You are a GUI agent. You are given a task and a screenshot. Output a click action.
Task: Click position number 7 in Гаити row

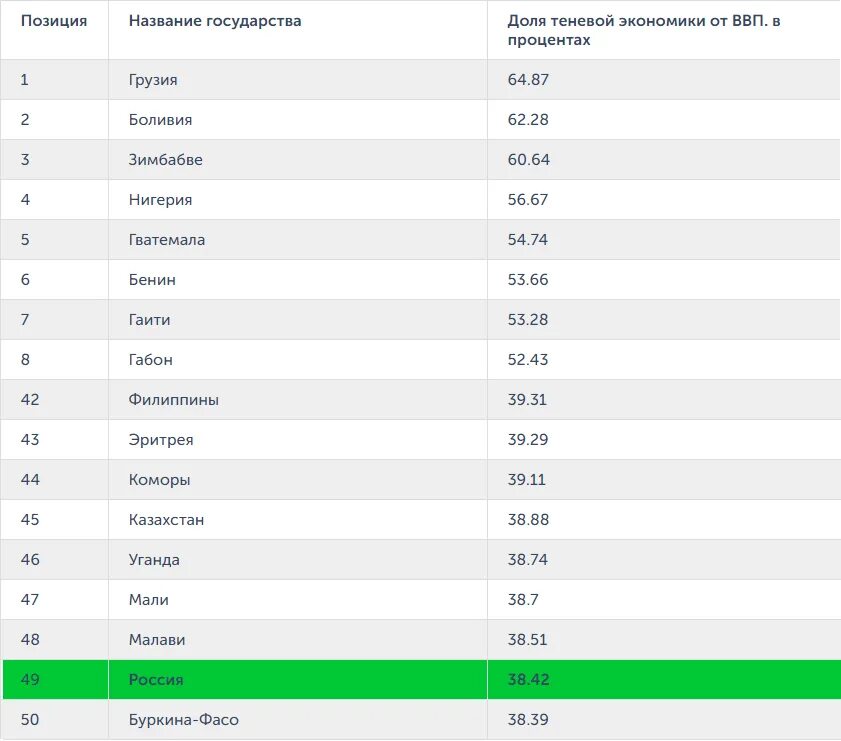click(x=25, y=320)
